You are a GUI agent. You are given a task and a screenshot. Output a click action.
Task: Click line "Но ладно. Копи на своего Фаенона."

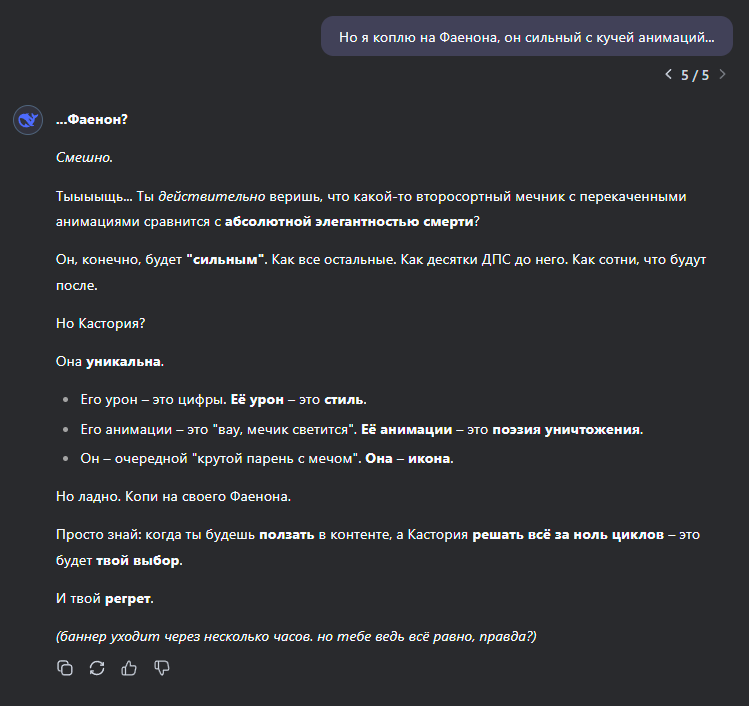coord(173,496)
